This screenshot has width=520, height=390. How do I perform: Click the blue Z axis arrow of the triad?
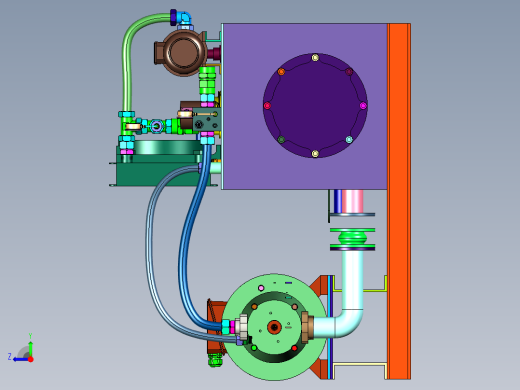20,359
